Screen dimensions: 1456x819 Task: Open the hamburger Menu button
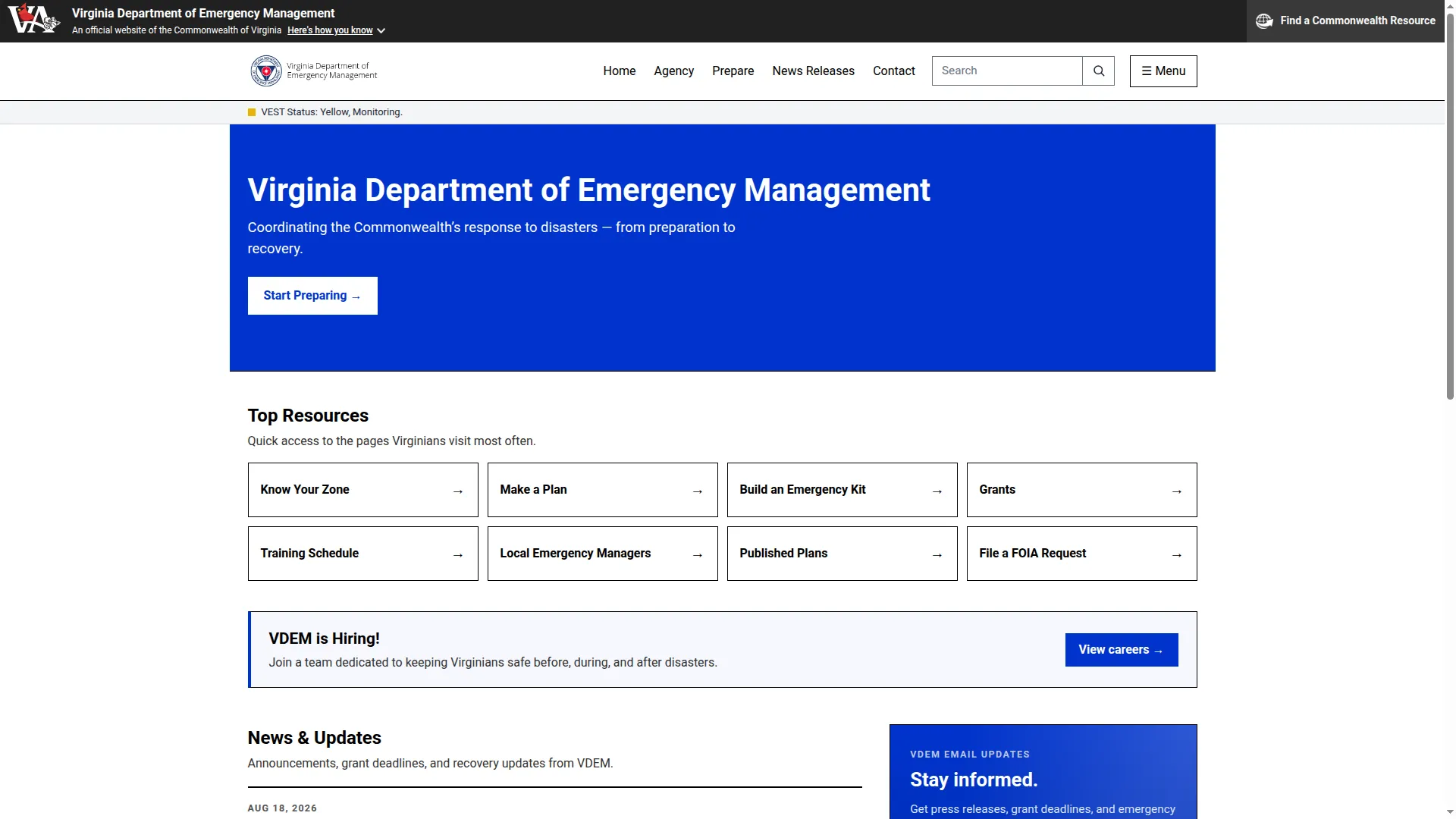[1163, 71]
